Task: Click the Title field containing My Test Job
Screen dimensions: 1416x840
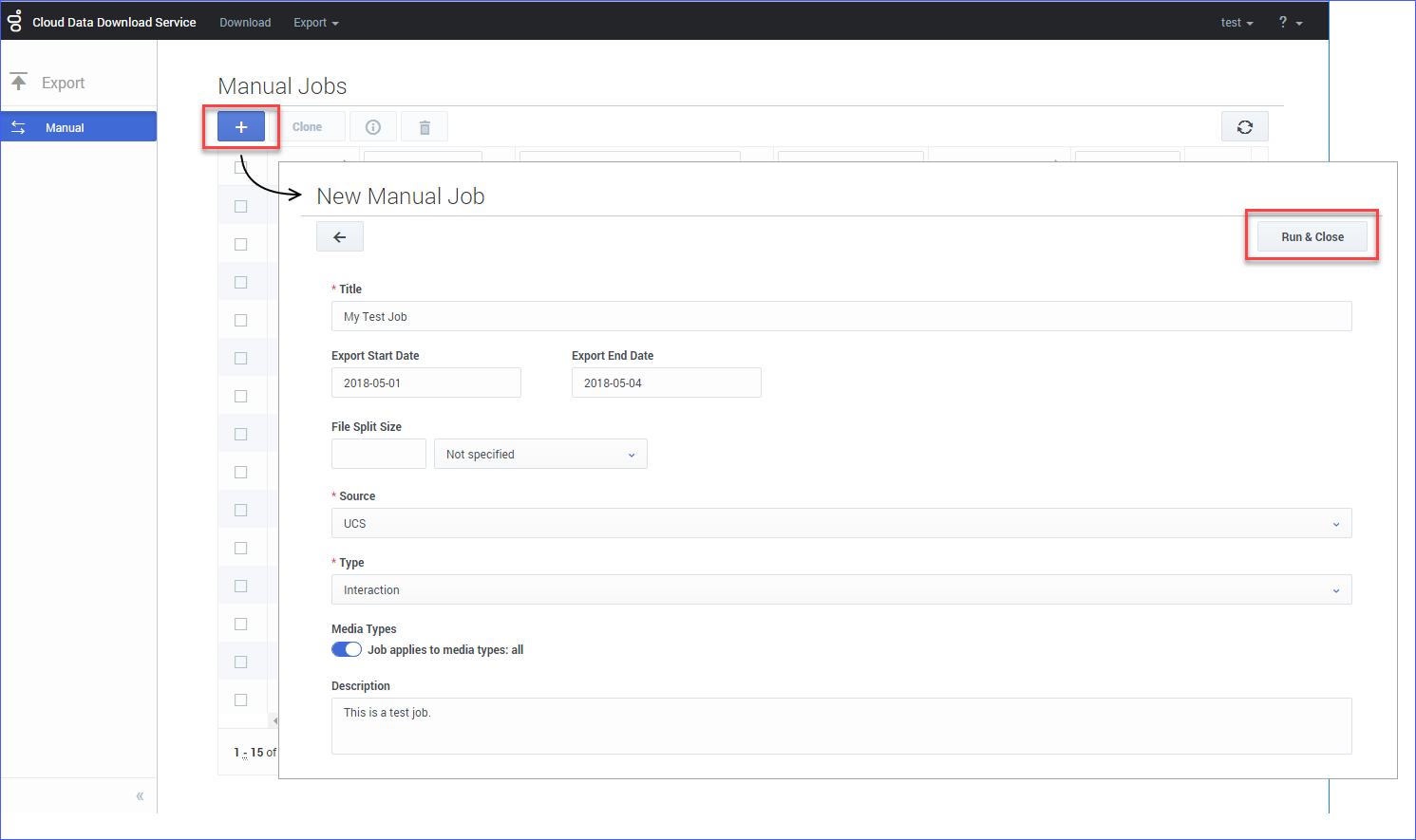Action: point(840,316)
